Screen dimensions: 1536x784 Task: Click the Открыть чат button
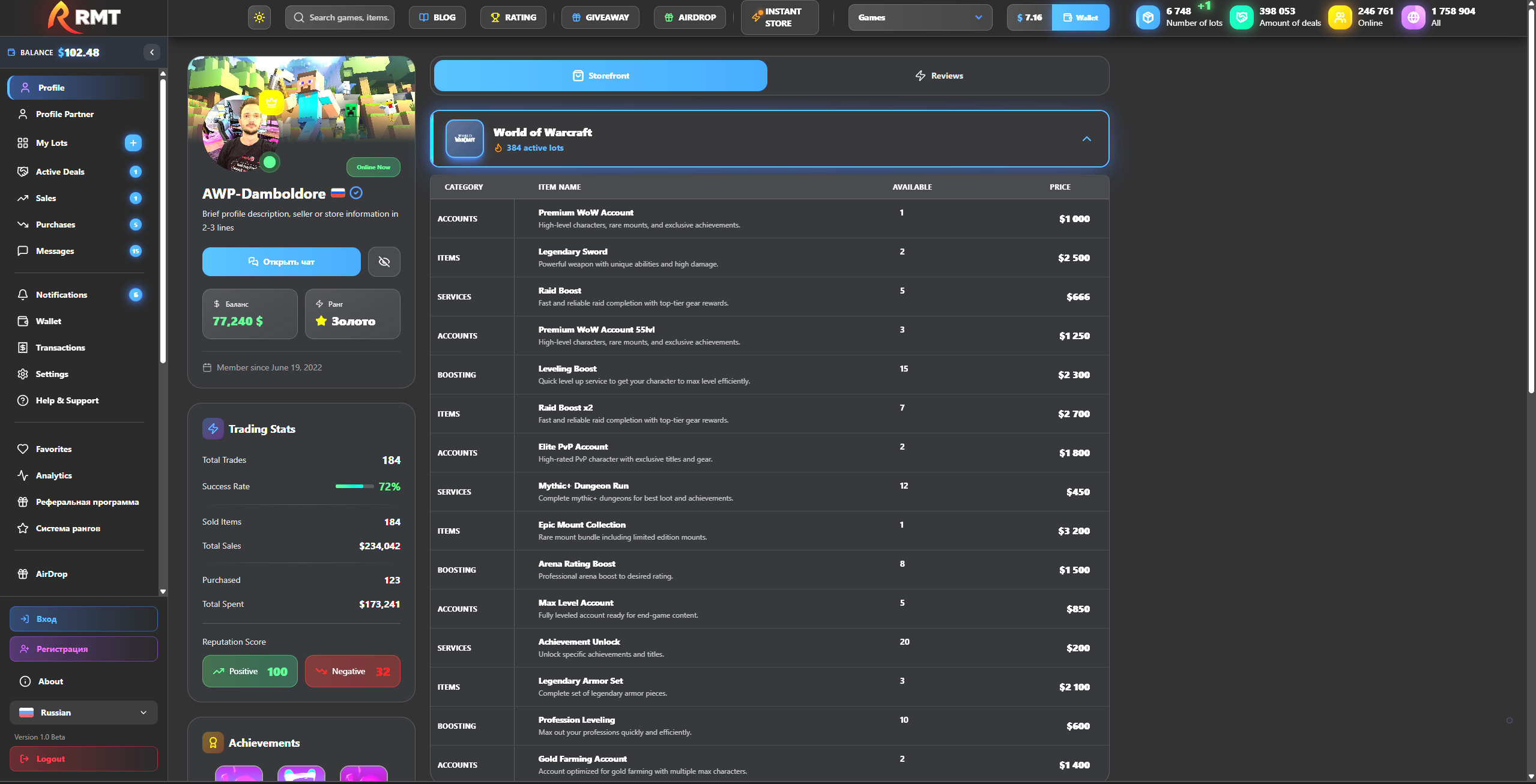281,262
